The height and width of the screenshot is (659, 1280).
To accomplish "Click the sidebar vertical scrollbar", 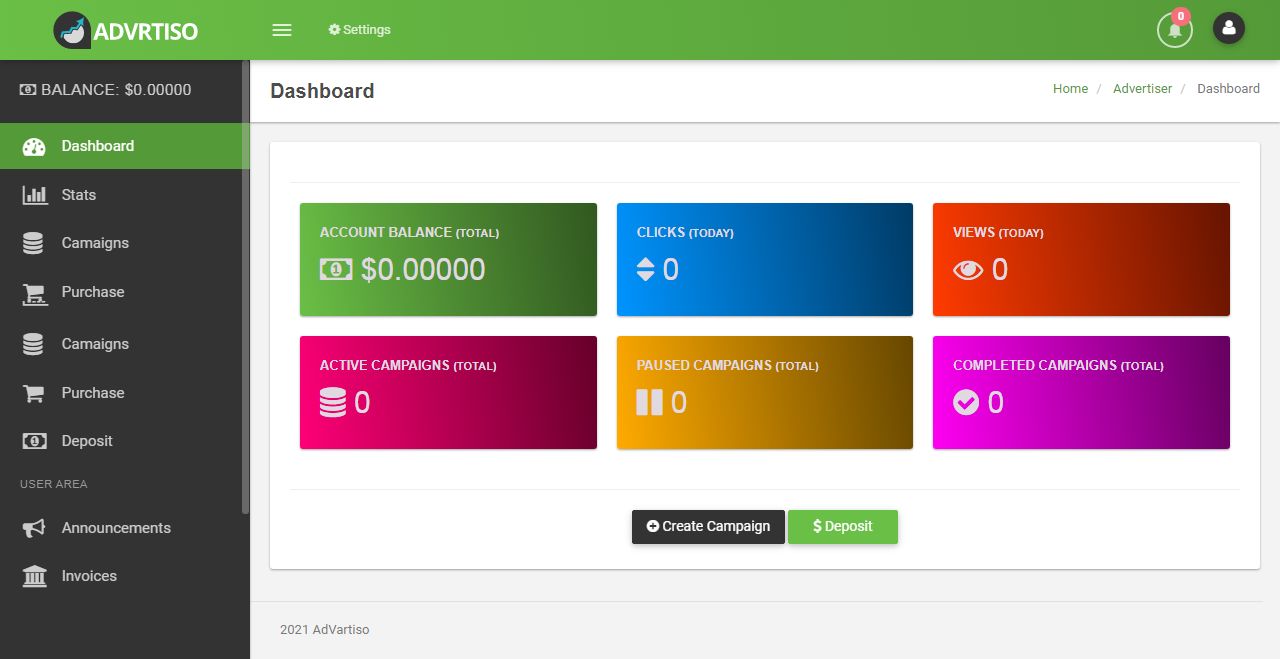I will pyautogui.click(x=246, y=287).
